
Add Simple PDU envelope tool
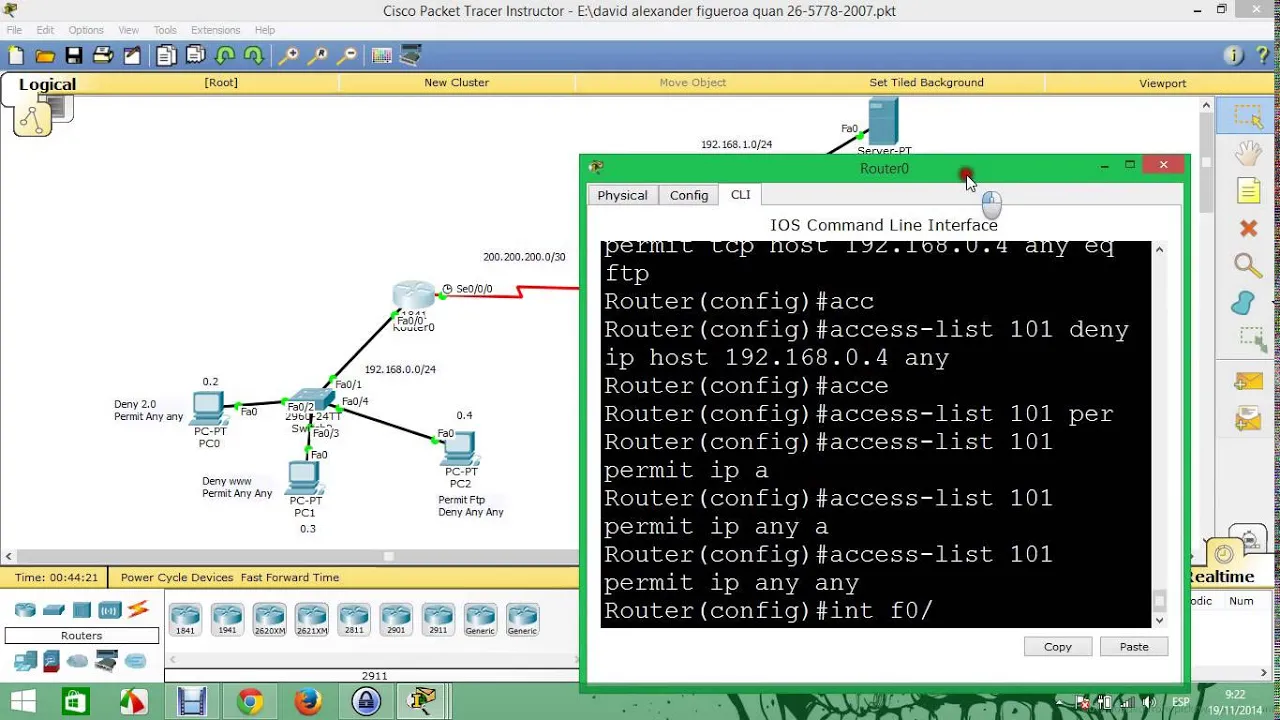tap(1248, 381)
